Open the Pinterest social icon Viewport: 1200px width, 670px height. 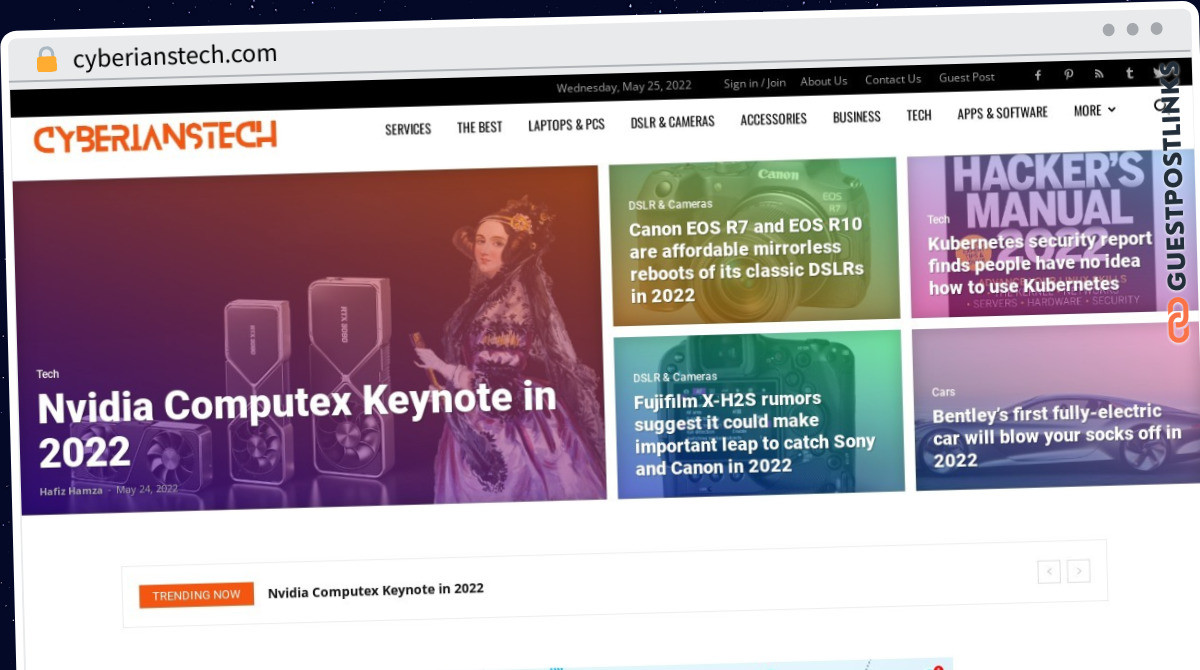(x=1068, y=75)
